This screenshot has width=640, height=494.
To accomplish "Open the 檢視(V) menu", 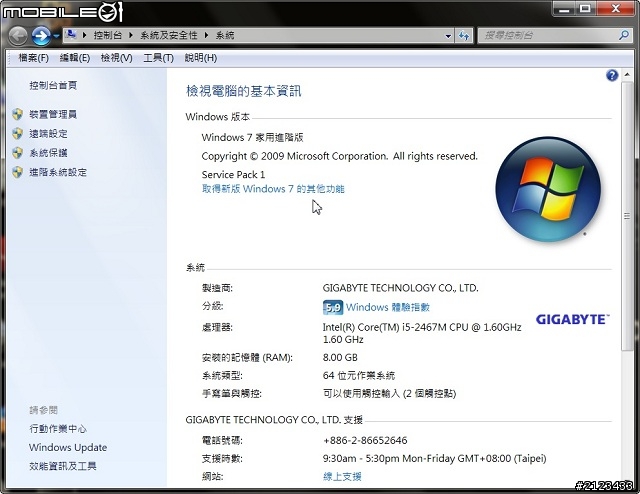I will click(117, 58).
